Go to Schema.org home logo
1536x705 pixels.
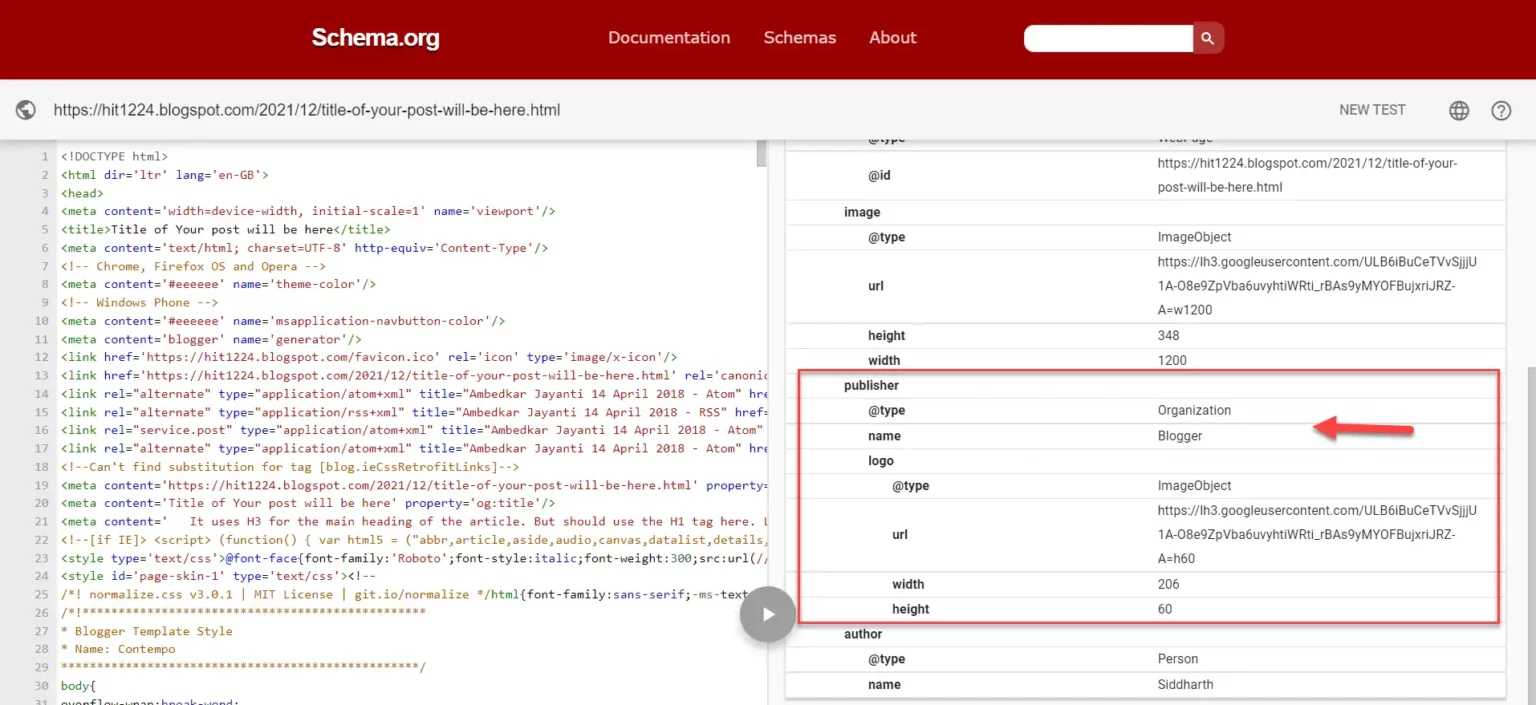click(375, 38)
